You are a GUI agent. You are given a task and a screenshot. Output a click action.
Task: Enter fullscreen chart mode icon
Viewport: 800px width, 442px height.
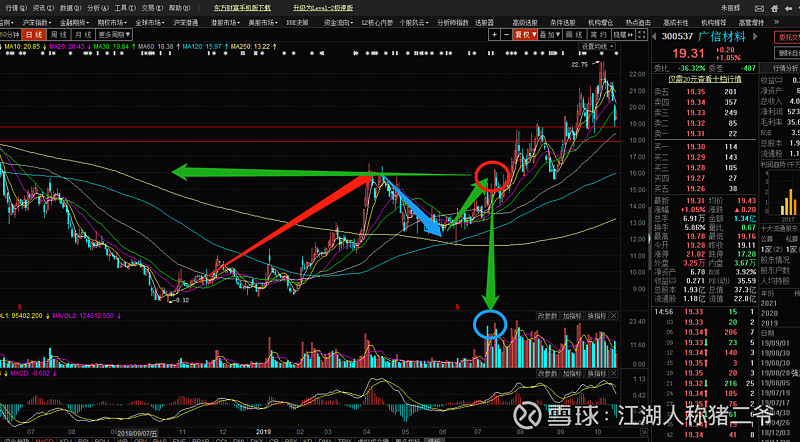tap(643, 35)
